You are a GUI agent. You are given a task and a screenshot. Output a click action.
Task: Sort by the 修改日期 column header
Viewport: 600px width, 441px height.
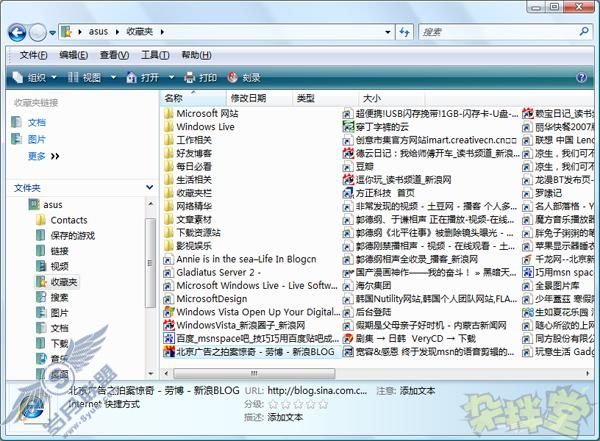[259, 98]
